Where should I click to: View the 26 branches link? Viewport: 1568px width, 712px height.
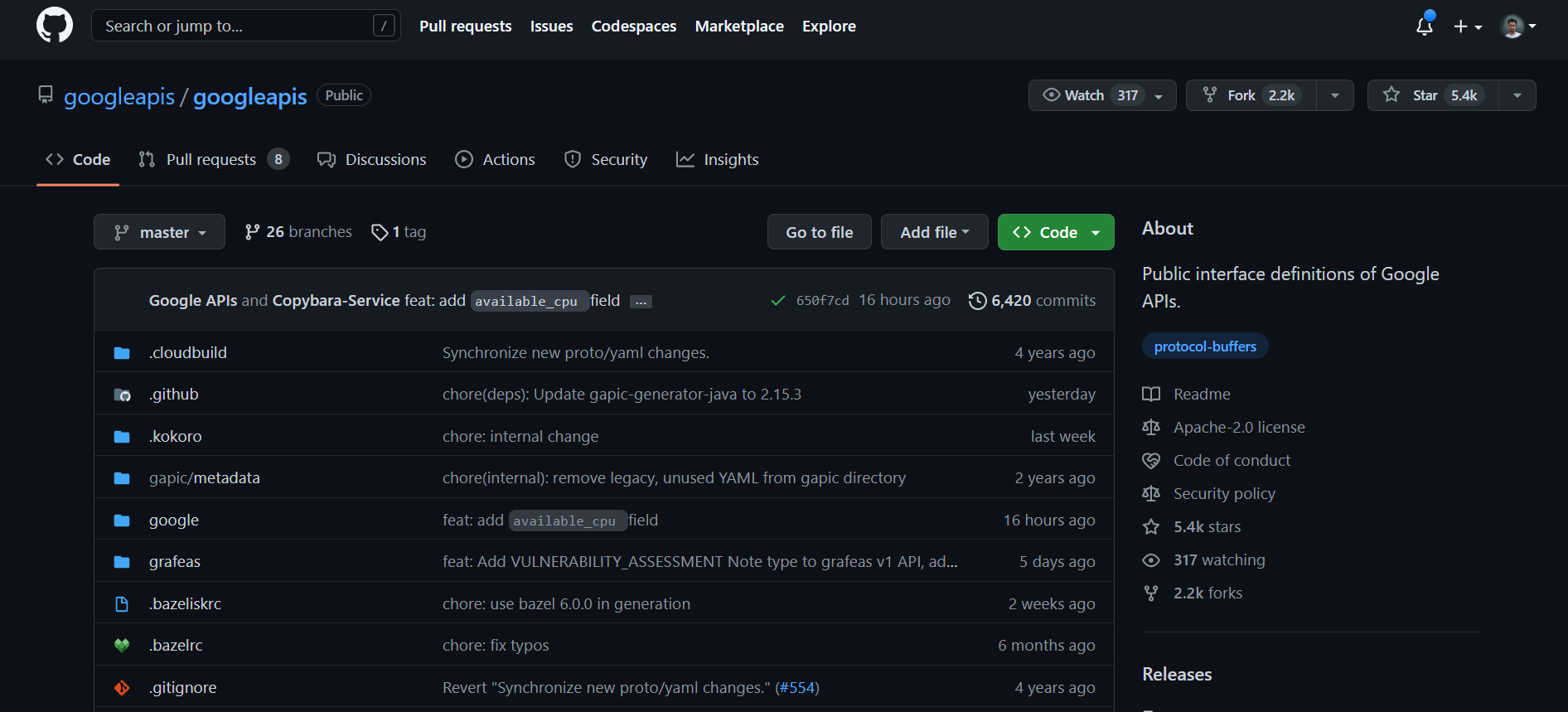[x=298, y=232]
